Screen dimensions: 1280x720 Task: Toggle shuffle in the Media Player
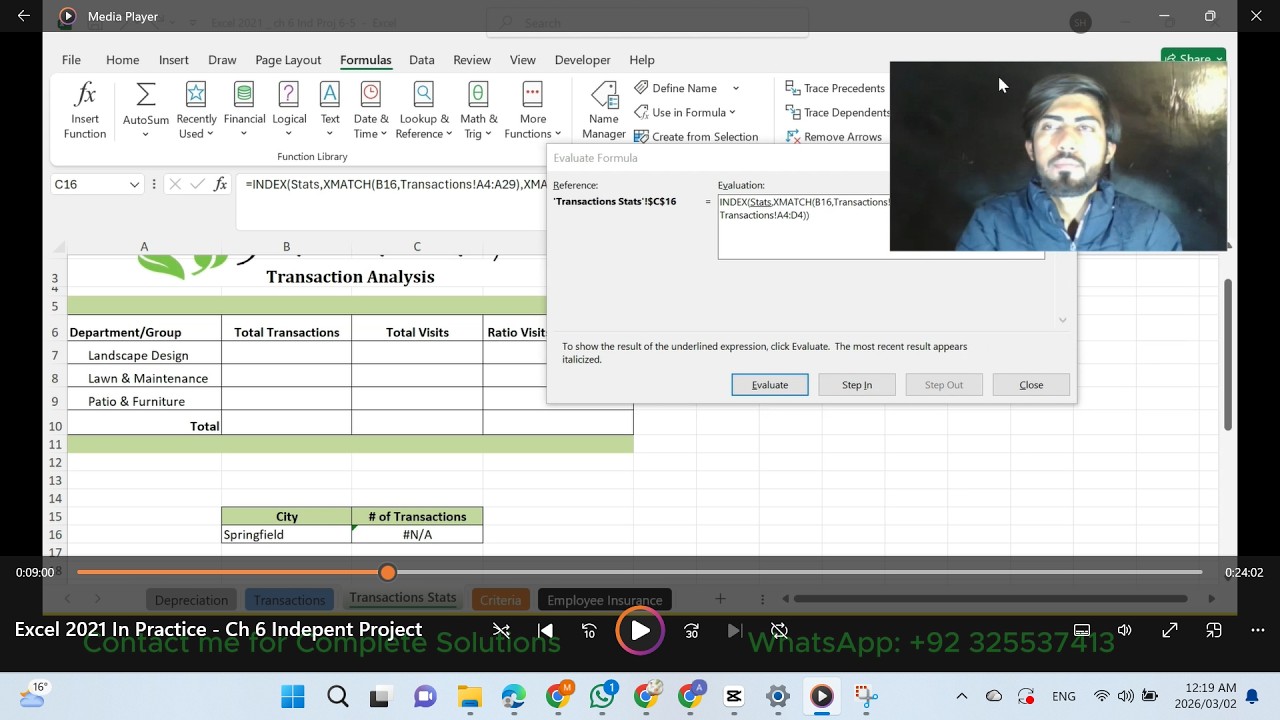point(501,631)
